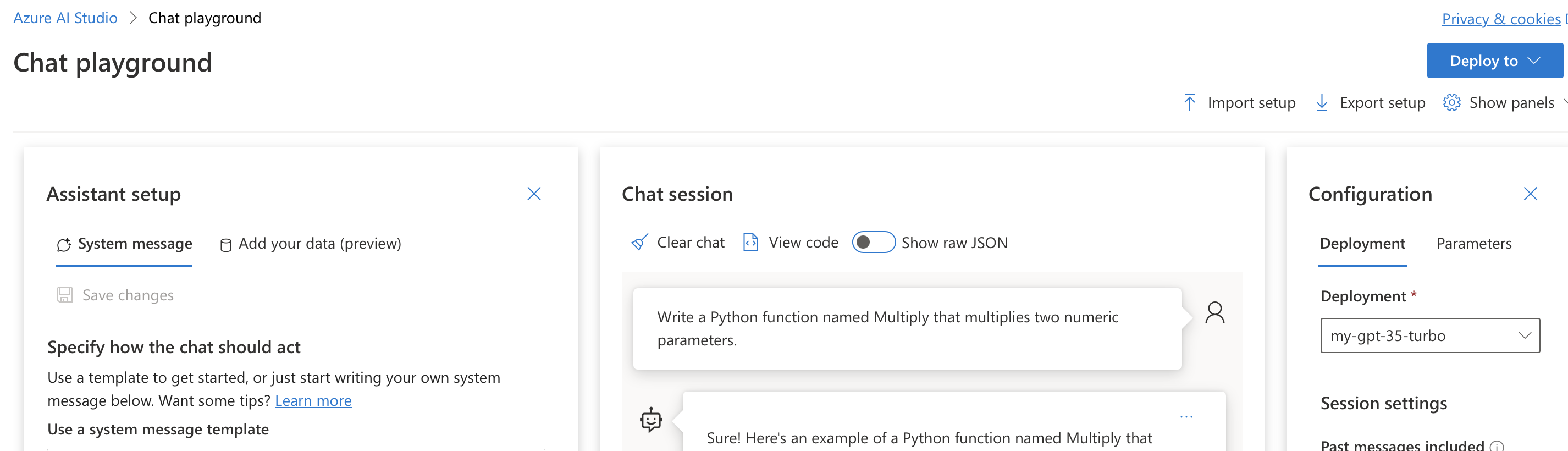The height and width of the screenshot is (451, 1568).
Task: Click the Save changes floppy disk icon
Action: [64, 295]
